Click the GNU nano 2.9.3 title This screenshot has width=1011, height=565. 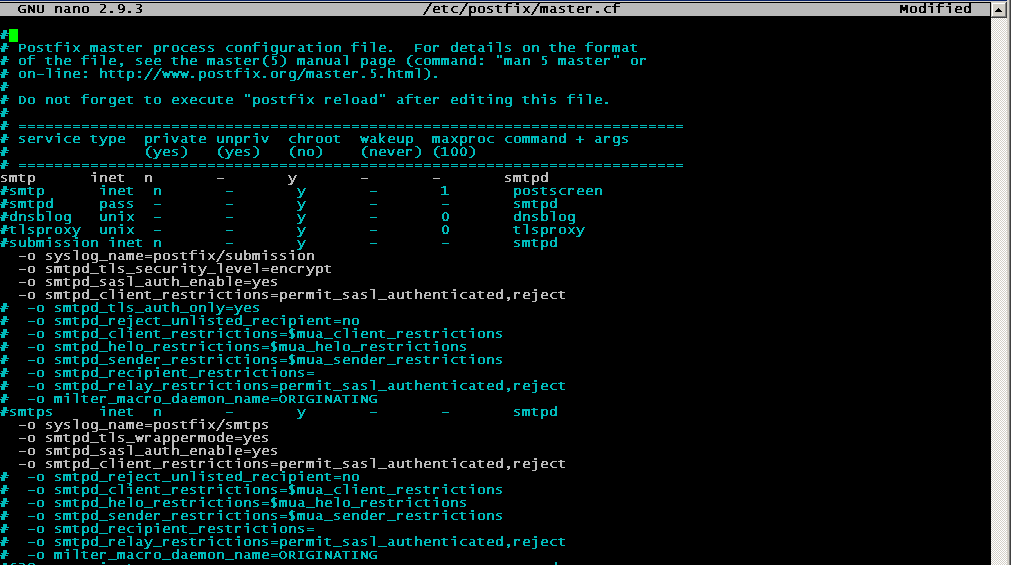pos(80,8)
